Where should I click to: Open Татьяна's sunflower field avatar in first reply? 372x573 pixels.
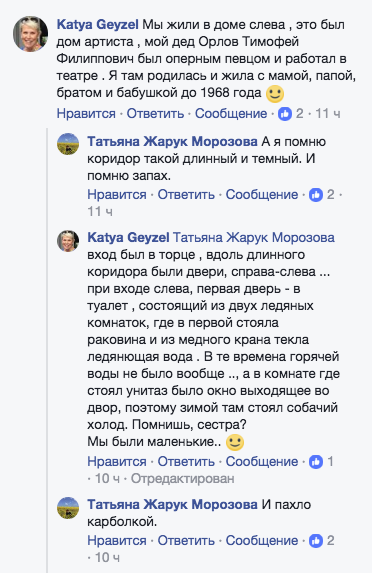68,144
